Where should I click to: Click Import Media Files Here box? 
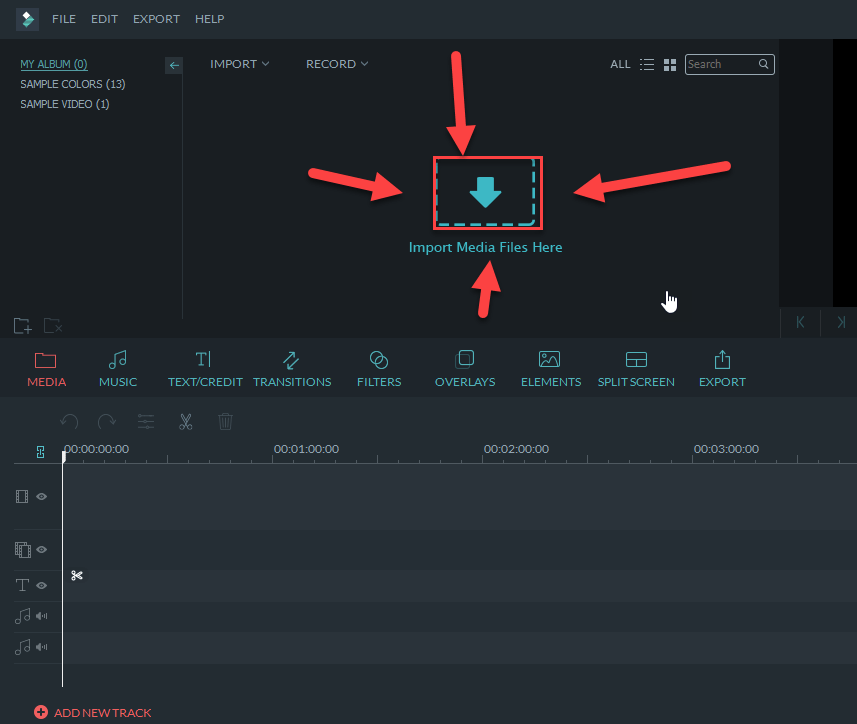(x=486, y=192)
